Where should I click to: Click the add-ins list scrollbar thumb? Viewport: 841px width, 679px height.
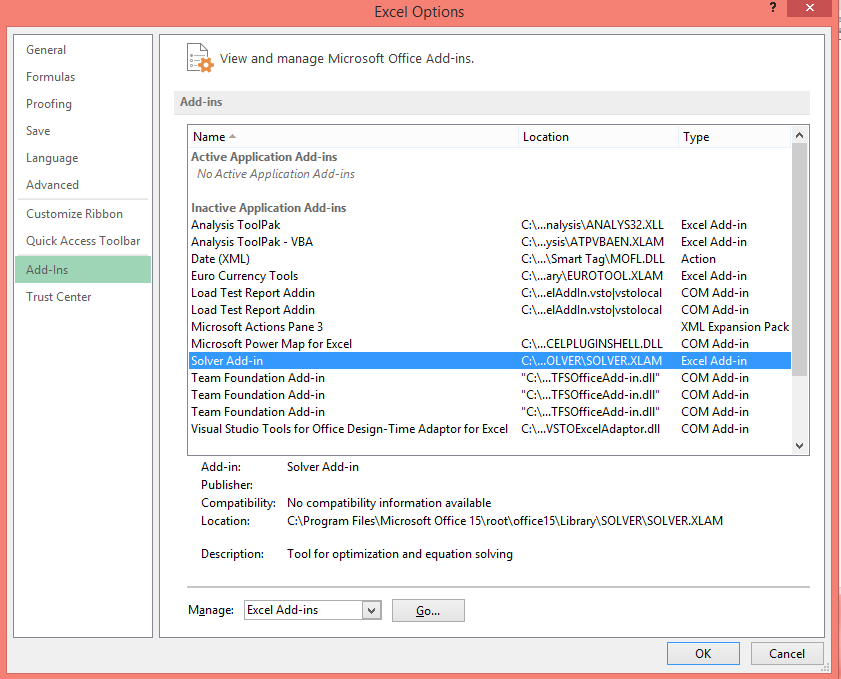(x=799, y=260)
